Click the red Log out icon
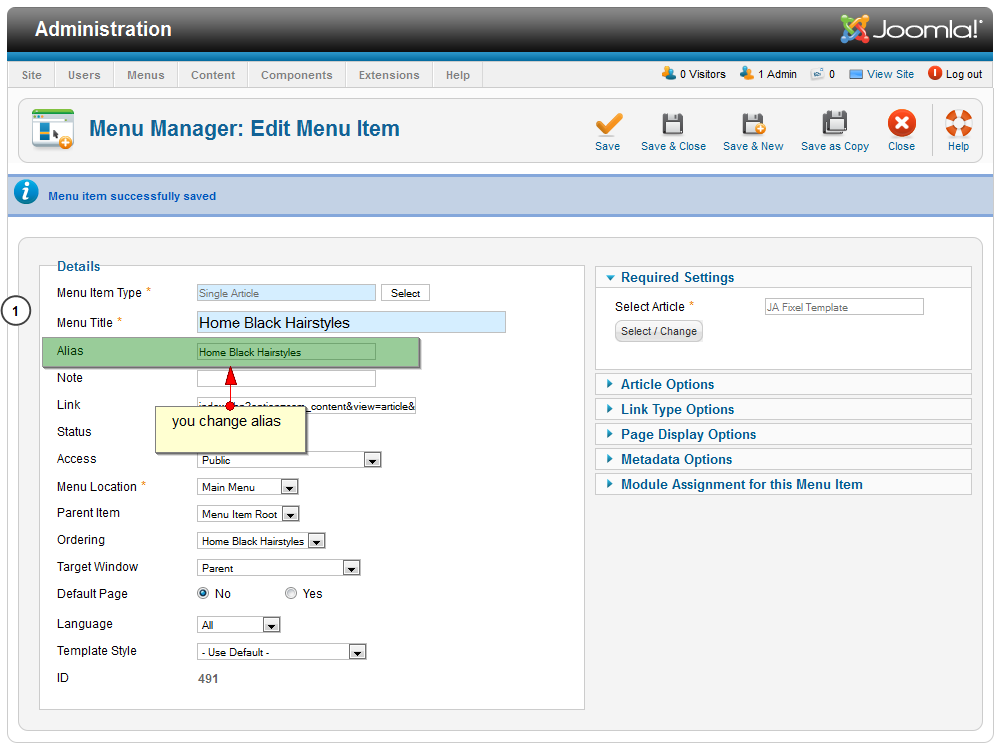 pos(935,74)
